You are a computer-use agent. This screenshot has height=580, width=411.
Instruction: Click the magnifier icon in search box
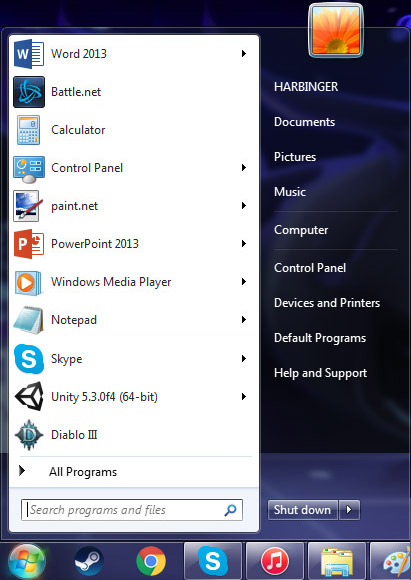(x=230, y=510)
